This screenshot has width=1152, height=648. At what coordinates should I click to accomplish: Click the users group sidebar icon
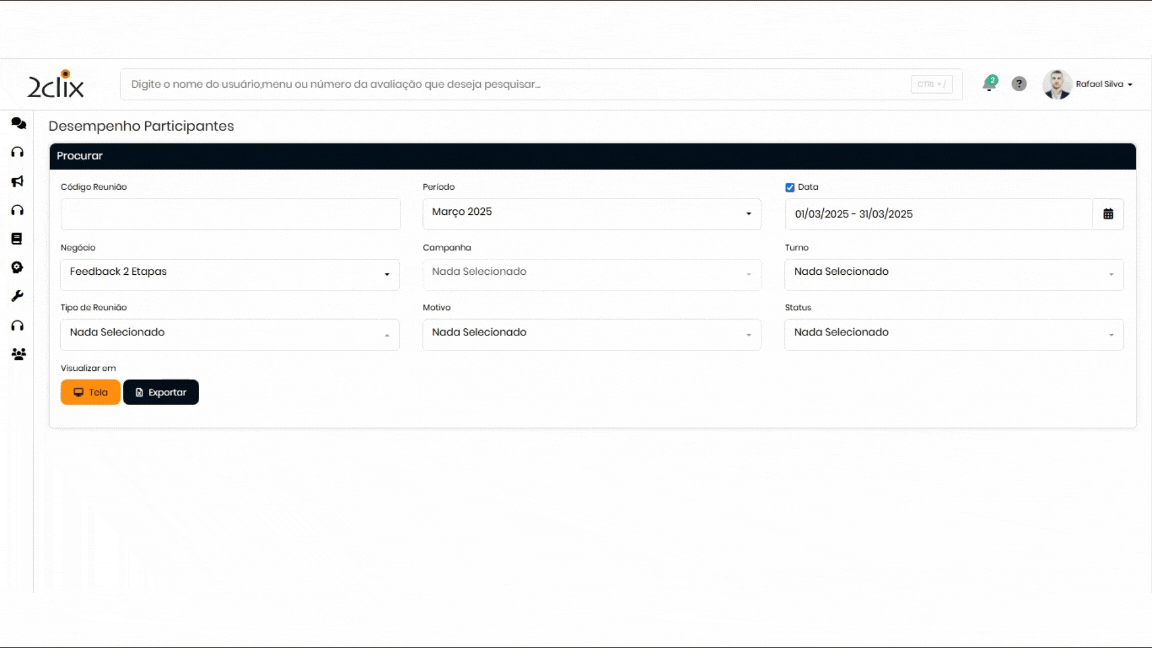click(x=18, y=354)
